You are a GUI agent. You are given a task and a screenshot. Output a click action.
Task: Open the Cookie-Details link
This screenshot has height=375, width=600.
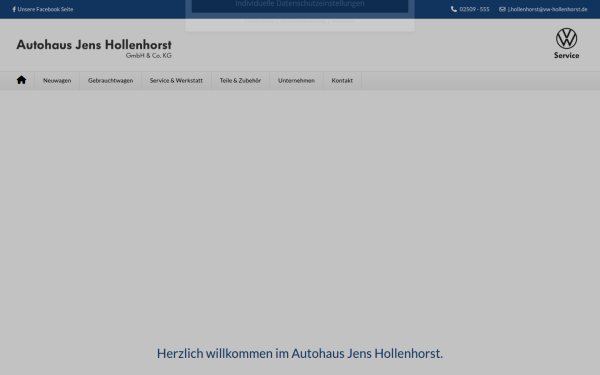[x=260, y=21]
